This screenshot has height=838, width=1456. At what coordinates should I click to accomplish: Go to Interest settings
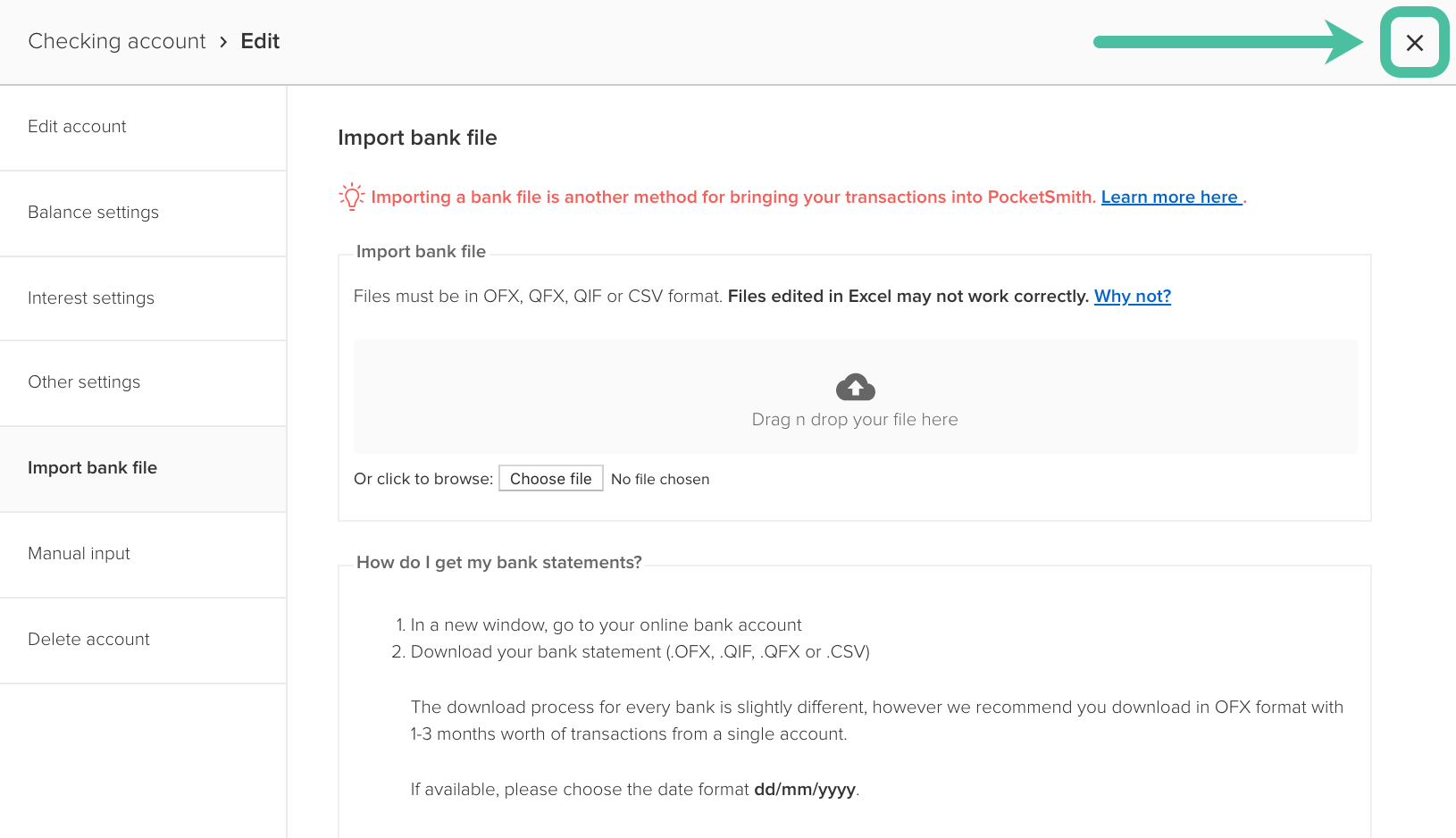point(143,298)
